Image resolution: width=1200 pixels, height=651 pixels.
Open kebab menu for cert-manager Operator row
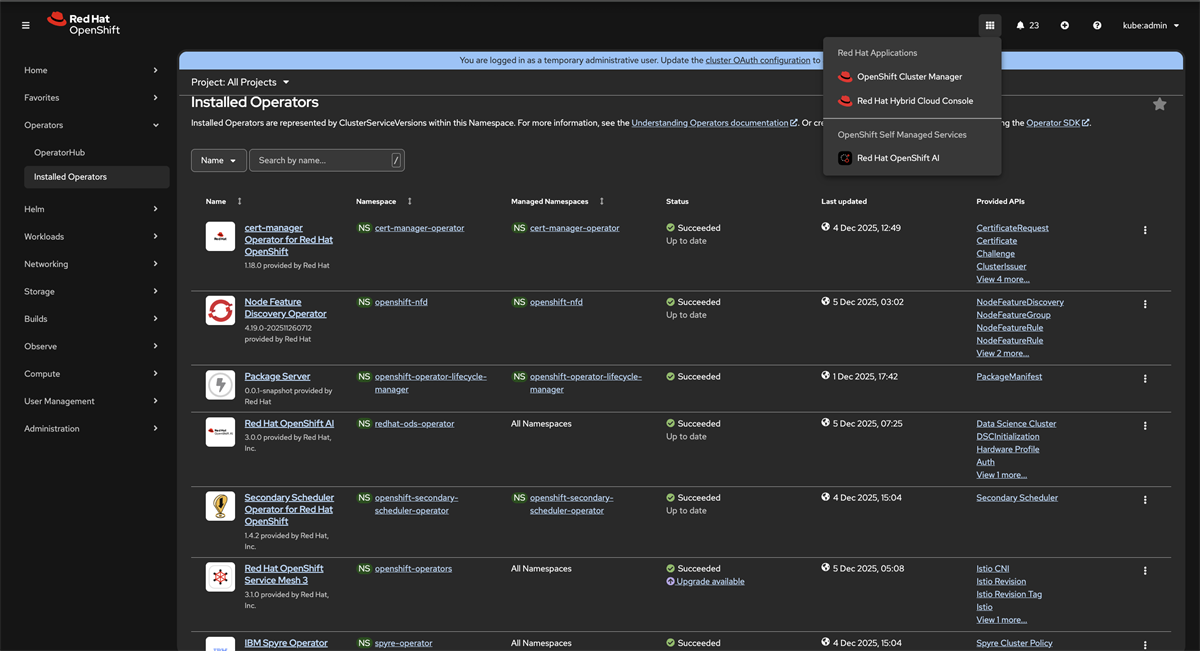[x=1145, y=230]
